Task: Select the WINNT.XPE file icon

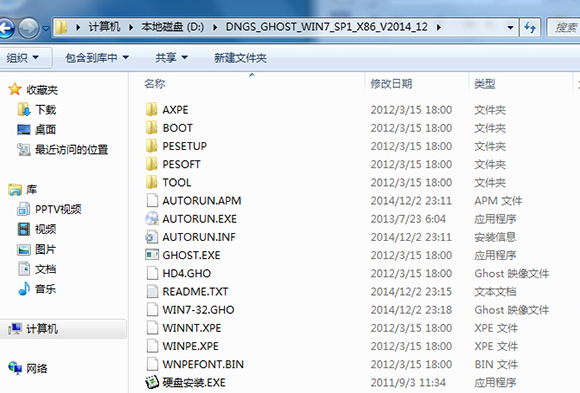Action: [152, 328]
